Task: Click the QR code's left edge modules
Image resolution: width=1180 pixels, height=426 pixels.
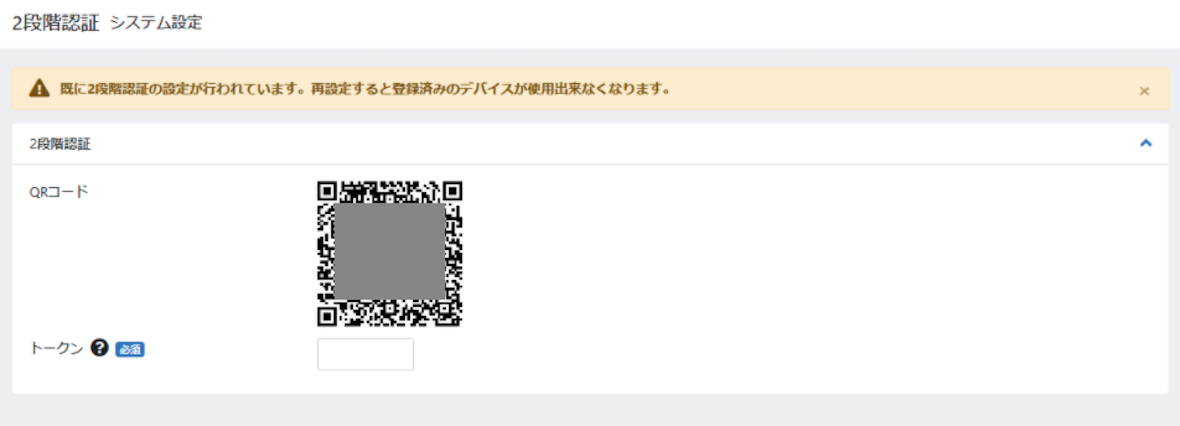Action: tap(326, 253)
